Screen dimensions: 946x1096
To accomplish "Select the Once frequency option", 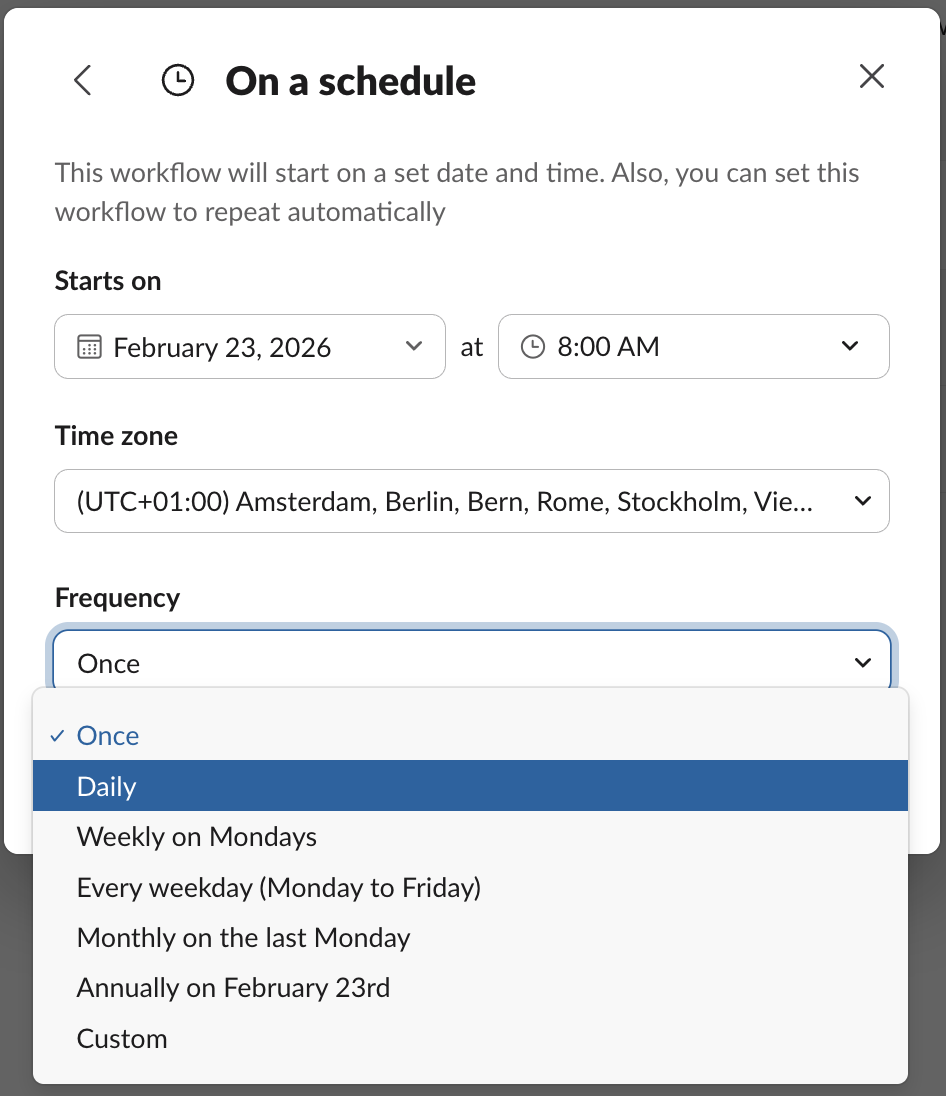I will point(108,736).
